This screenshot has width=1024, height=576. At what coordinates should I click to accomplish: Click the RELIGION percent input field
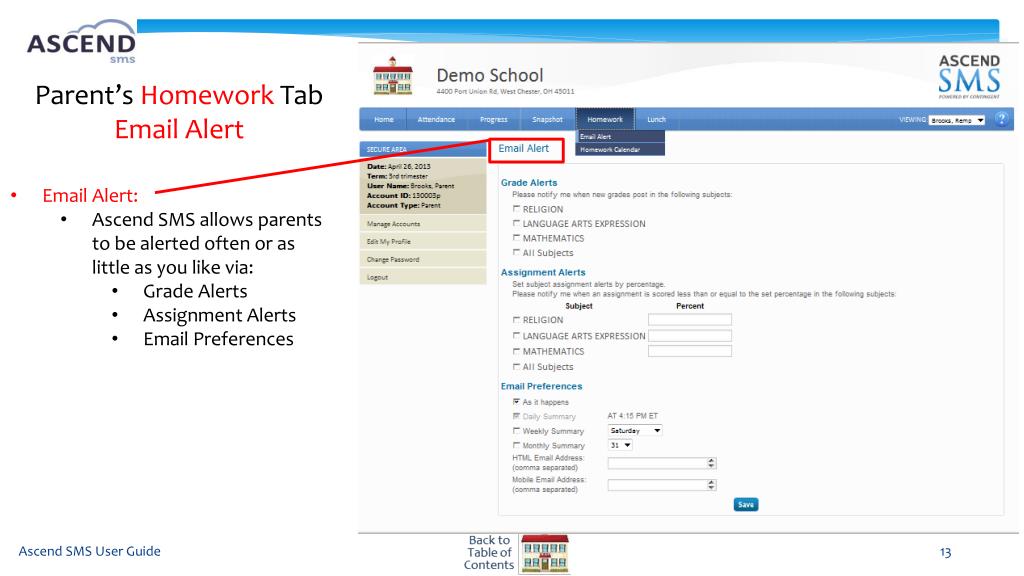point(690,319)
